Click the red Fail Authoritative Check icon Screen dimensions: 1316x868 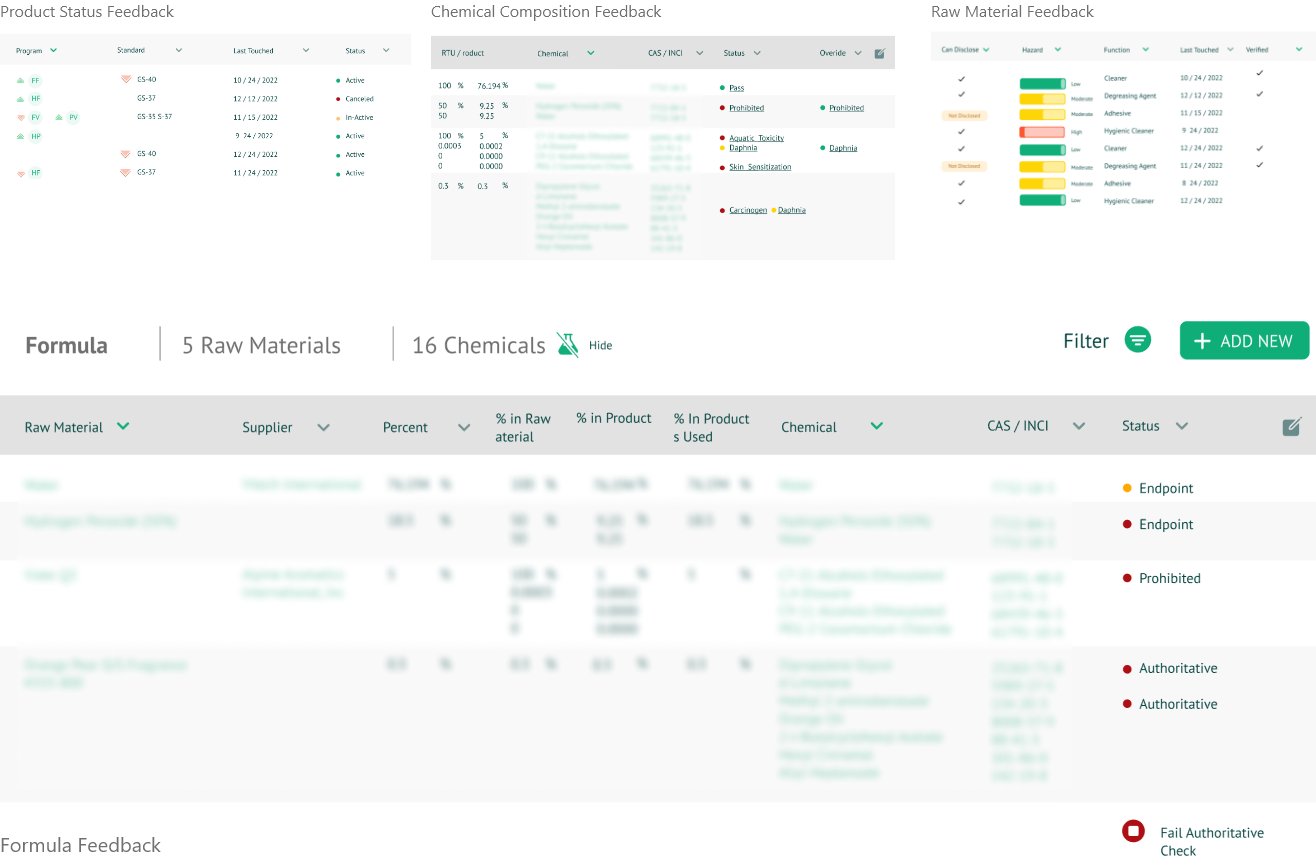pos(1133,831)
